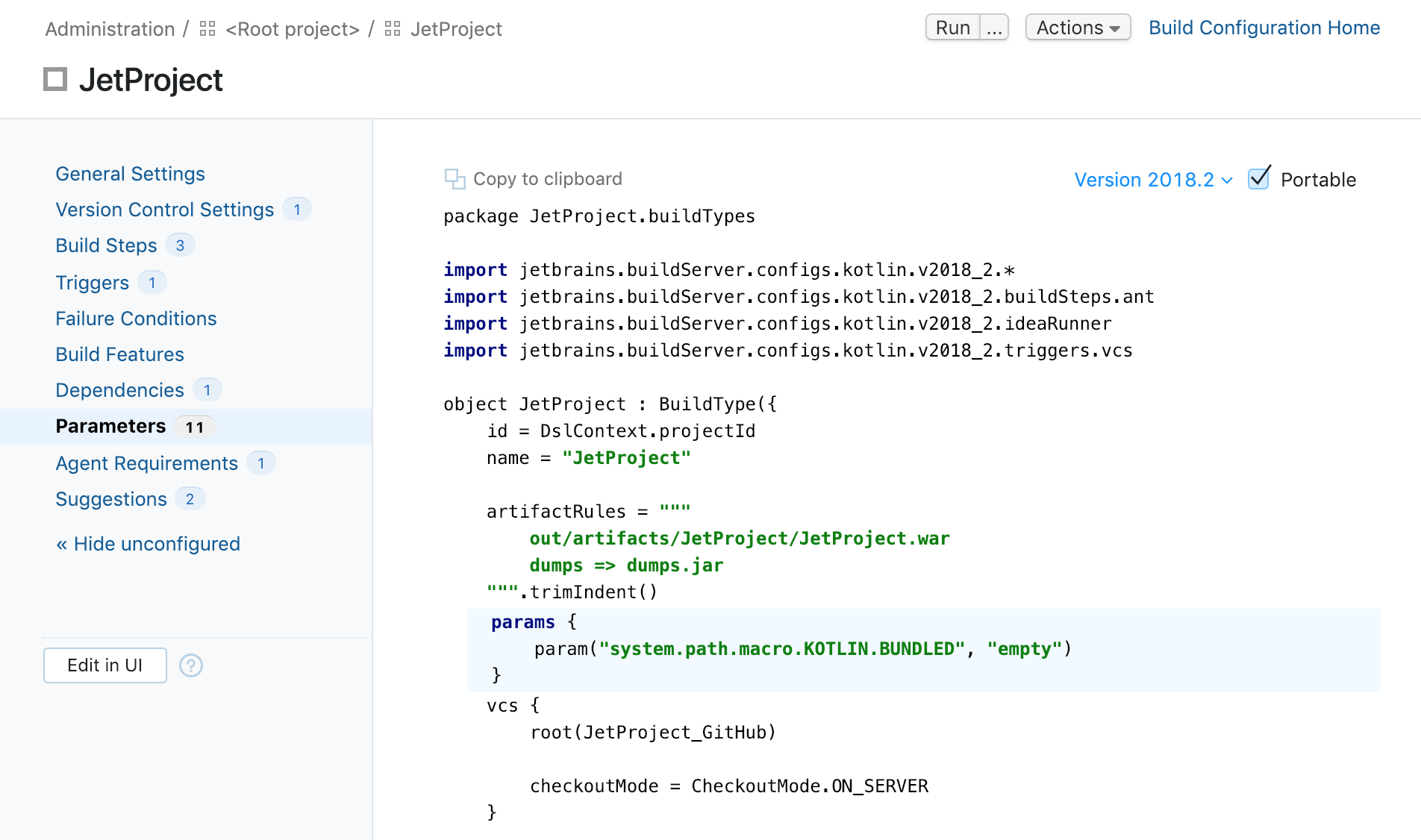This screenshot has width=1421, height=840.
Task: Open General Settings in sidebar
Action: tap(131, 174)
